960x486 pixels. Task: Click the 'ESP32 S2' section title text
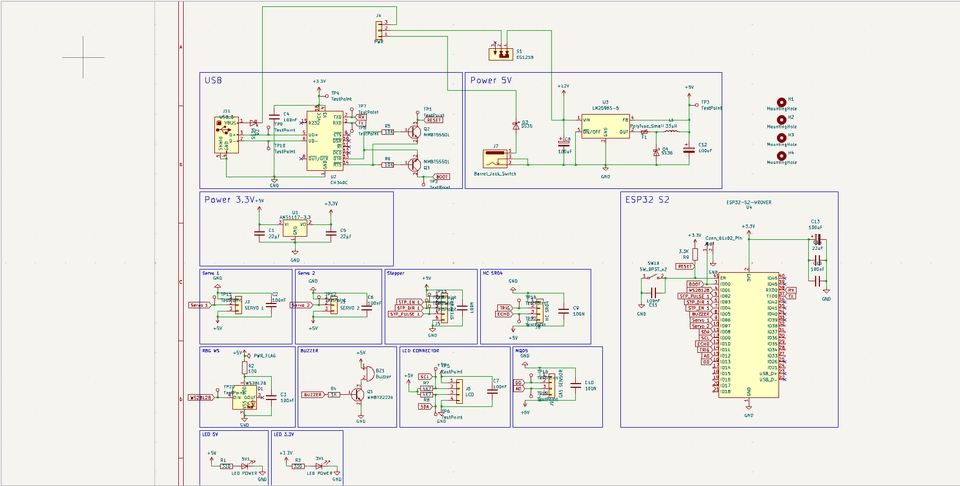[647, 199]
